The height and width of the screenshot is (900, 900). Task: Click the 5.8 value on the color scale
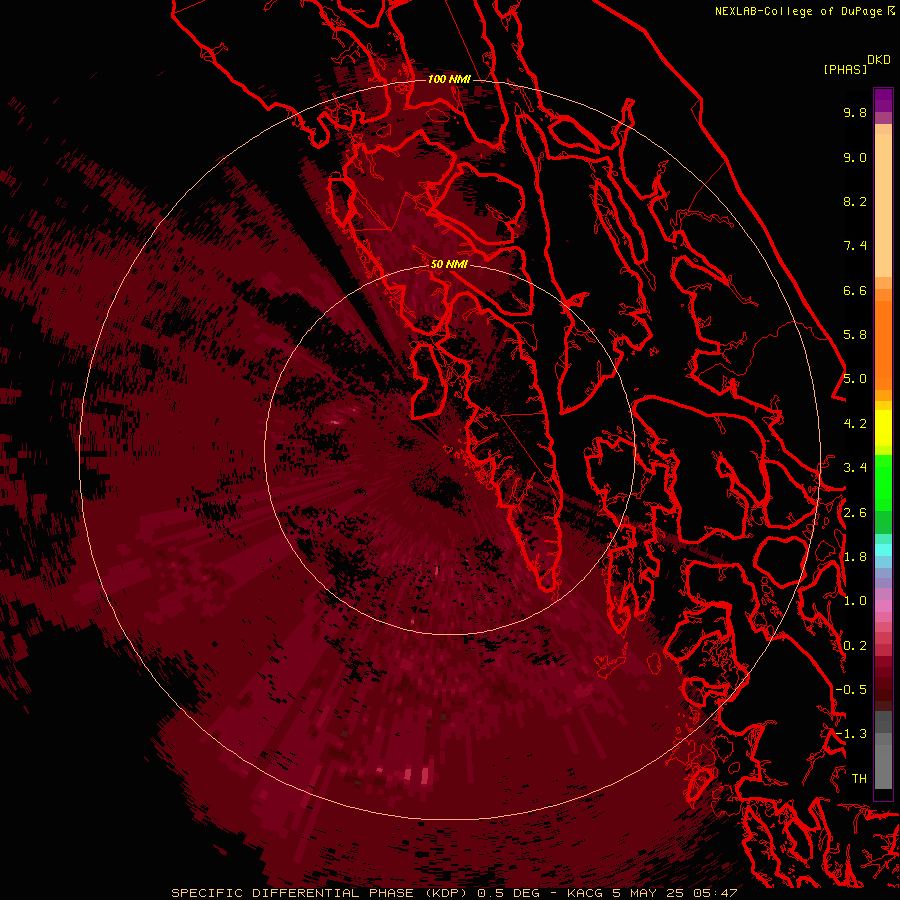[x=855, y=335]
